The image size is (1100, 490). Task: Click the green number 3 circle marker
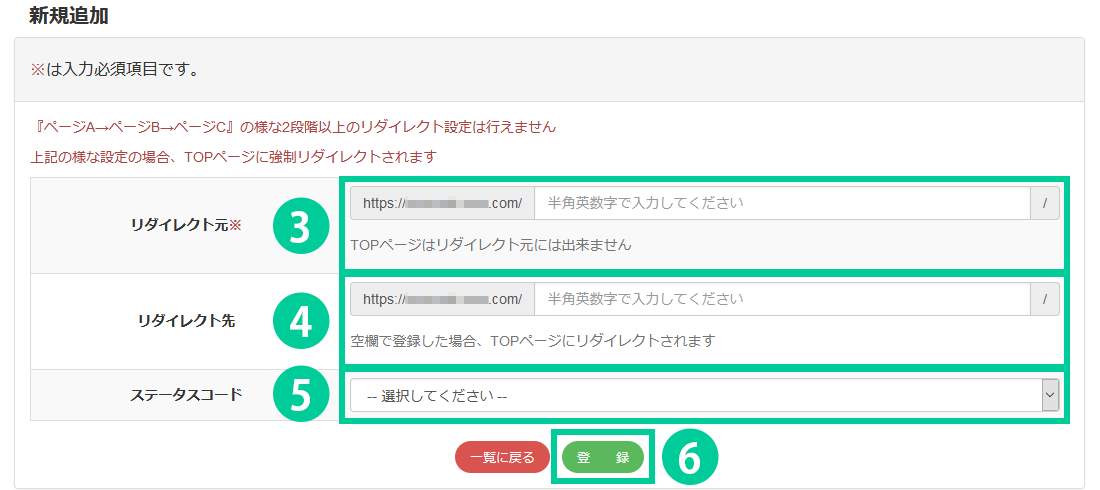[300, 227]
